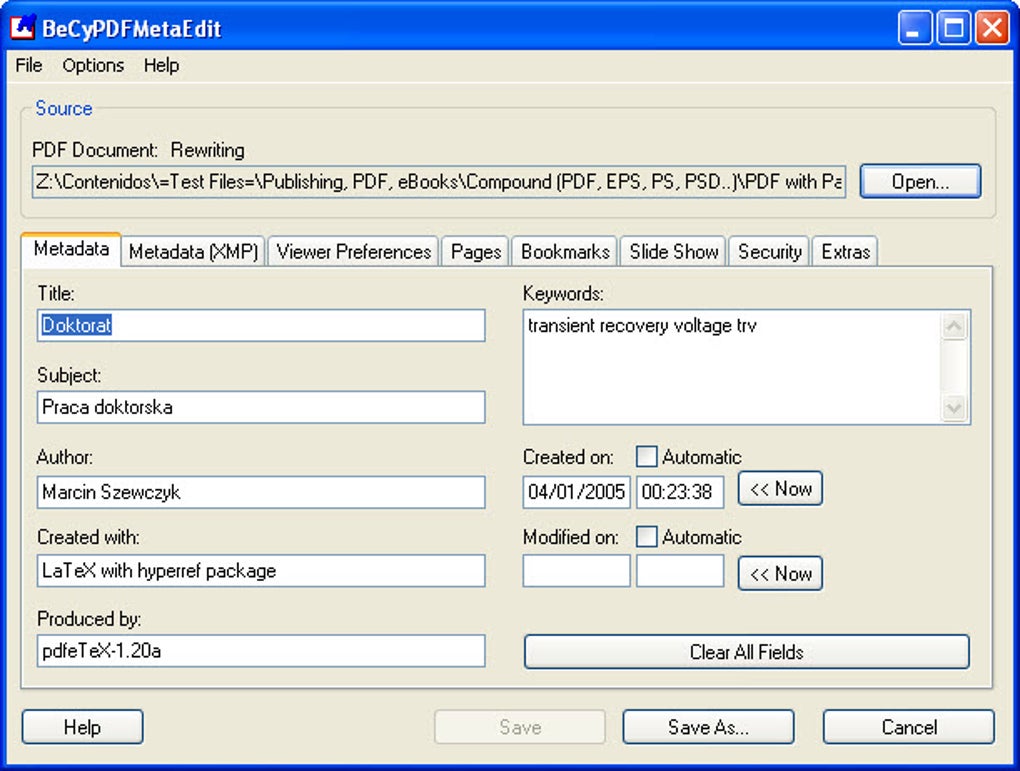Viewport: 1020px width, 771px height.
Task: Click the Created on date field
Action: pyautogui.click(x=576, y=492)
